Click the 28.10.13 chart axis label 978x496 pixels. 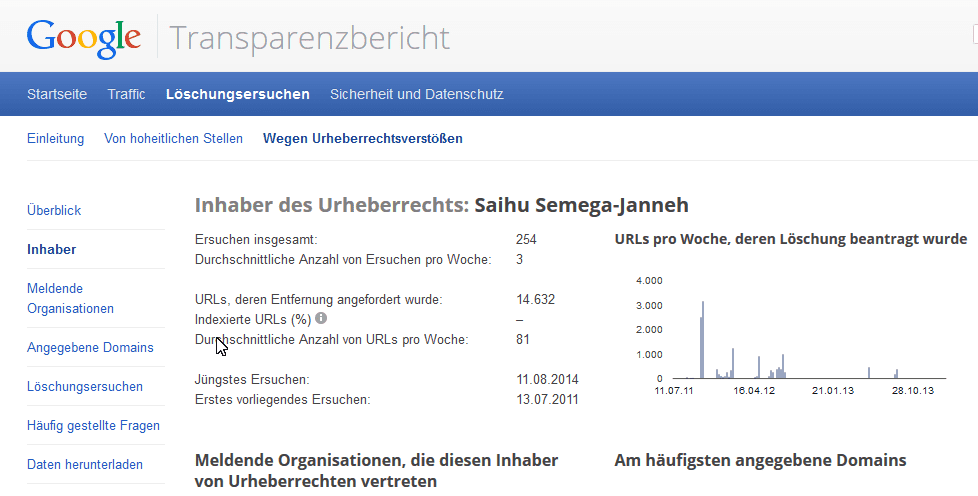pyautogui.click(x=913, y=391)
